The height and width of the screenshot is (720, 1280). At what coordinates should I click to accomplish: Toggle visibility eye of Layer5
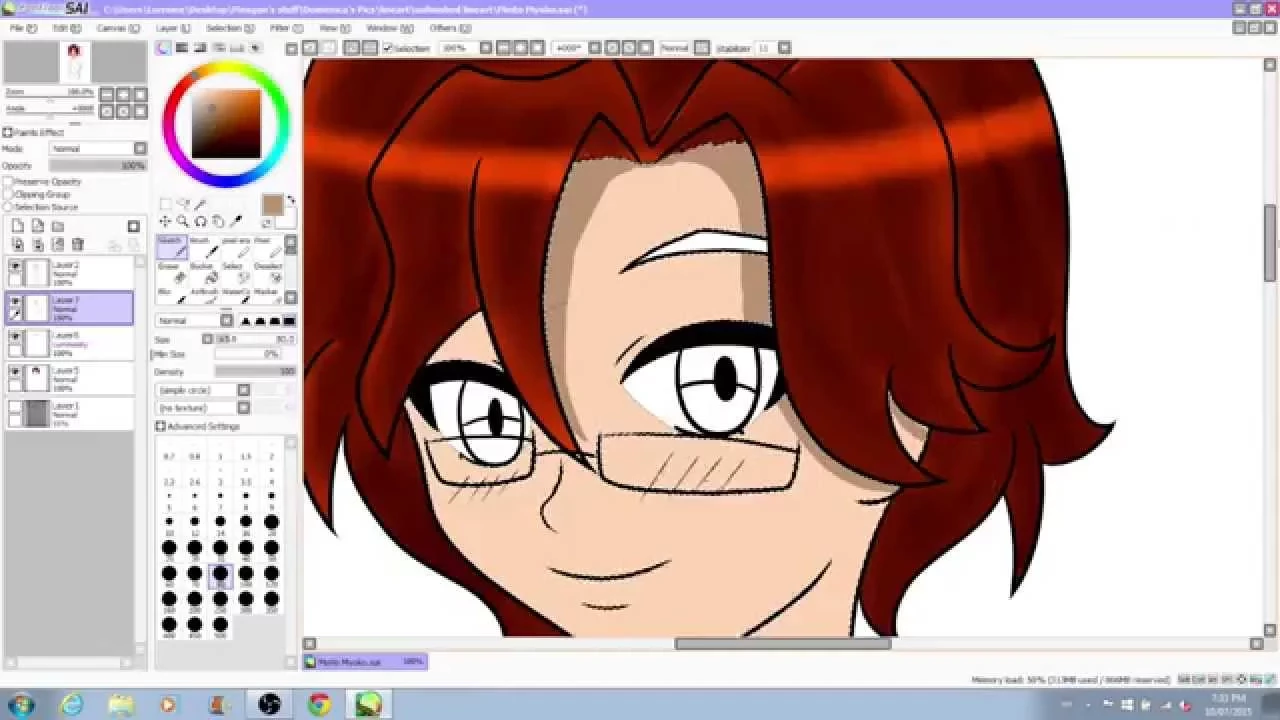(15, 371)
